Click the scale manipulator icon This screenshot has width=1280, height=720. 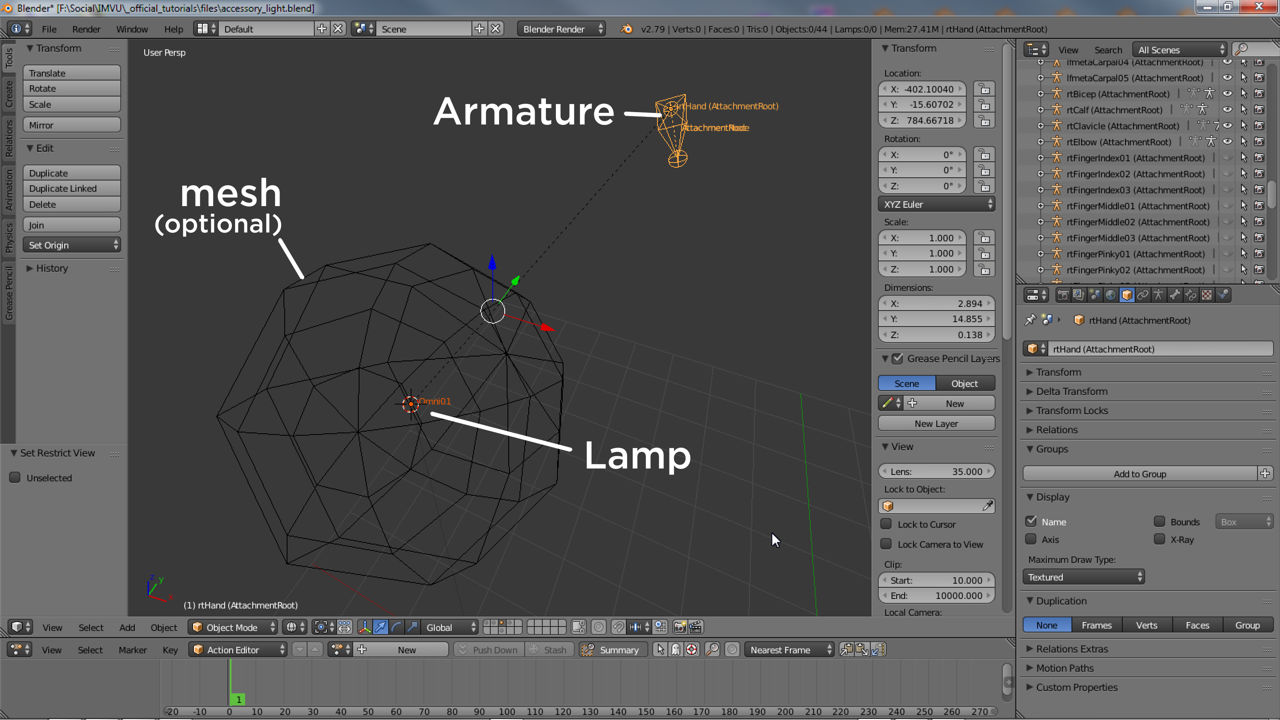412,627
